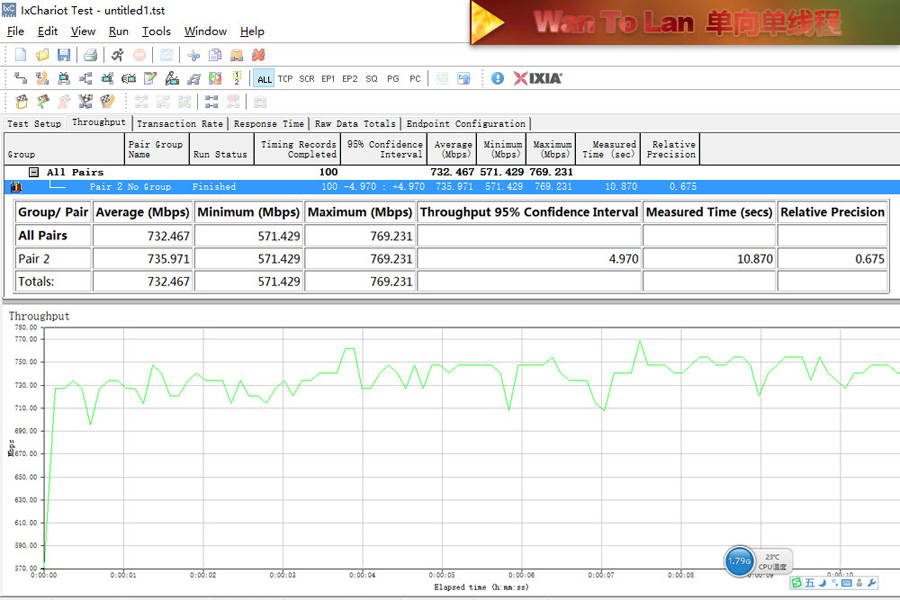Select the Pair 2 No Group row
The image size is (900, 600).
click(x=130, y=187)
